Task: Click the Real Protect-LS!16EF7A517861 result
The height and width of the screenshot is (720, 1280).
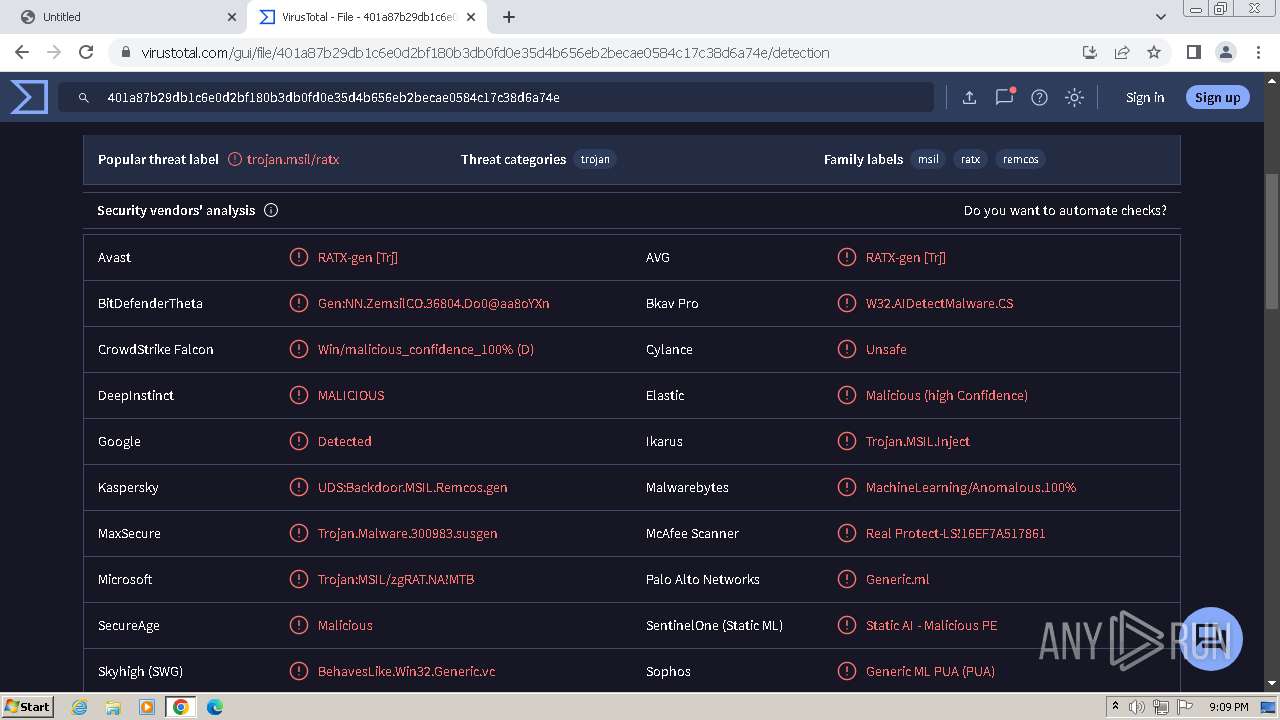Action: [x=955, y=533]
